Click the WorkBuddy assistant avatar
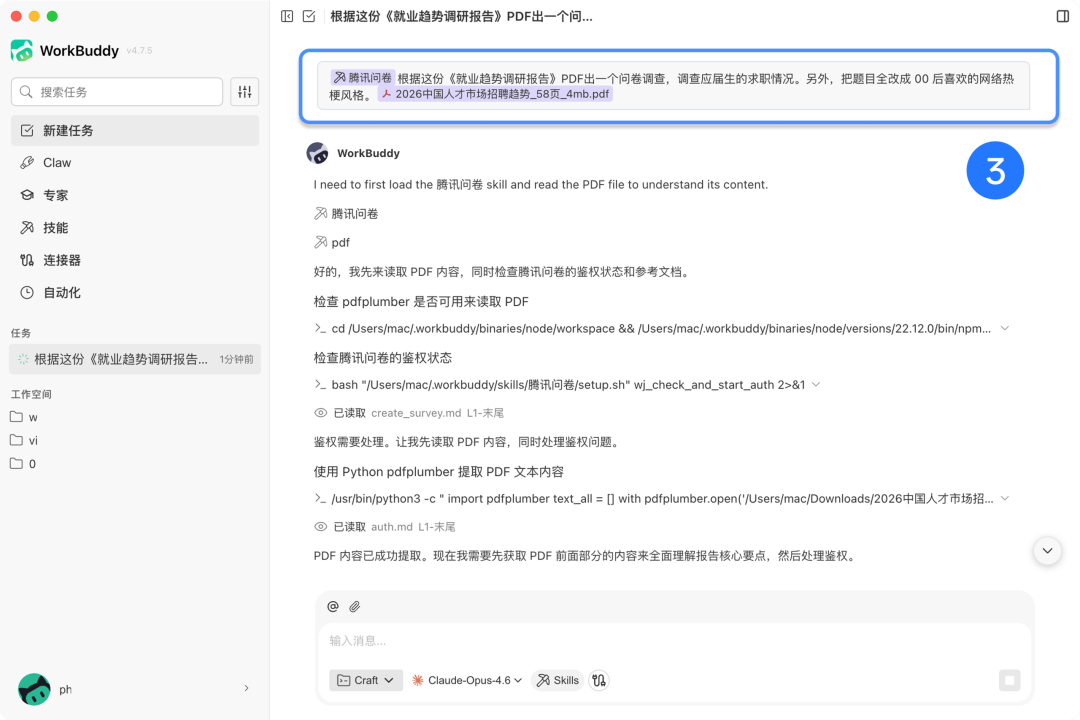Image resolution: width=1080 pixels, height=720 pixels. 318,153
